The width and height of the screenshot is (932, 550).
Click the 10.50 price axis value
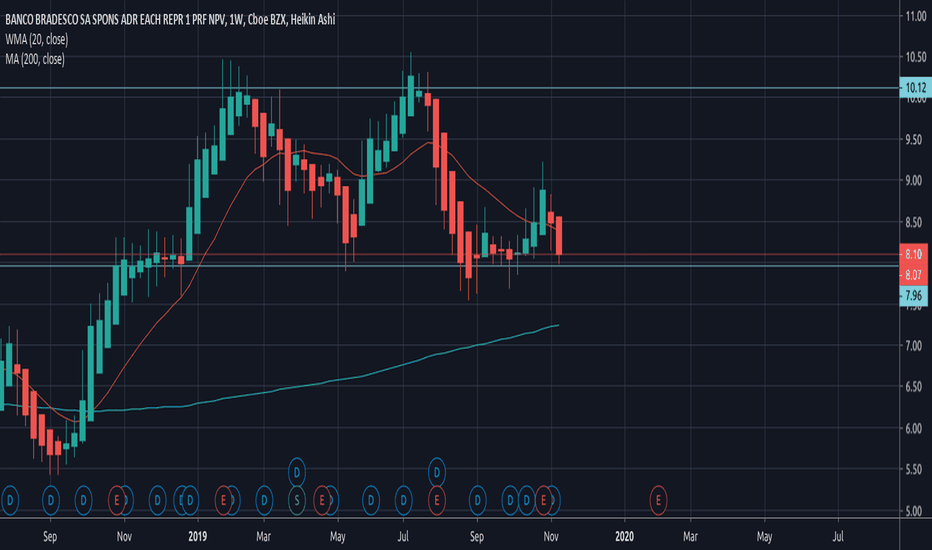pyautogui.click(x=915, y=57)
